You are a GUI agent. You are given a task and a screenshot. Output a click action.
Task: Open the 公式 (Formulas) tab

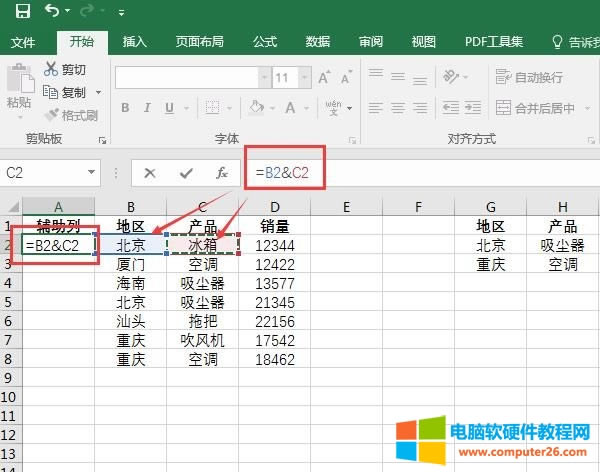click(265, 41)
